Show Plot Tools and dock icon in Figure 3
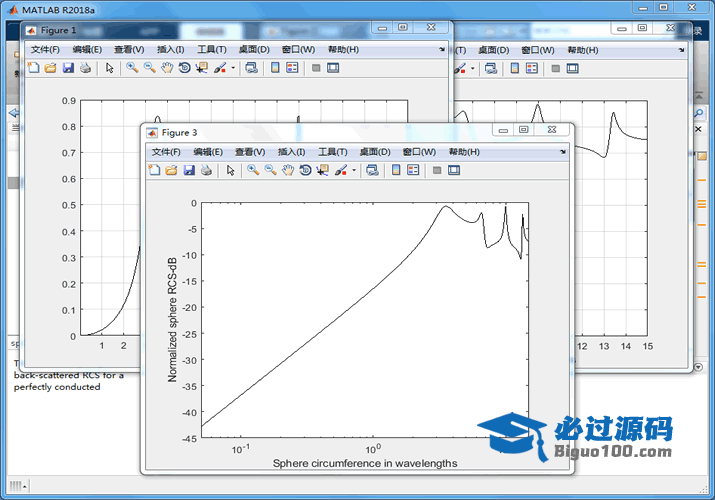 tap(454, 170)
